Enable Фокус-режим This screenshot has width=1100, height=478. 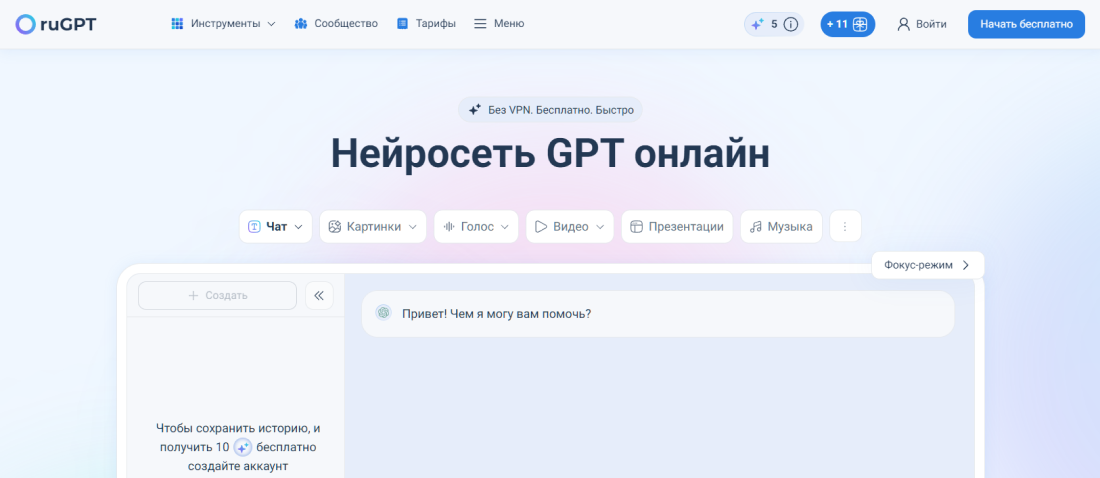click(927, 265)
